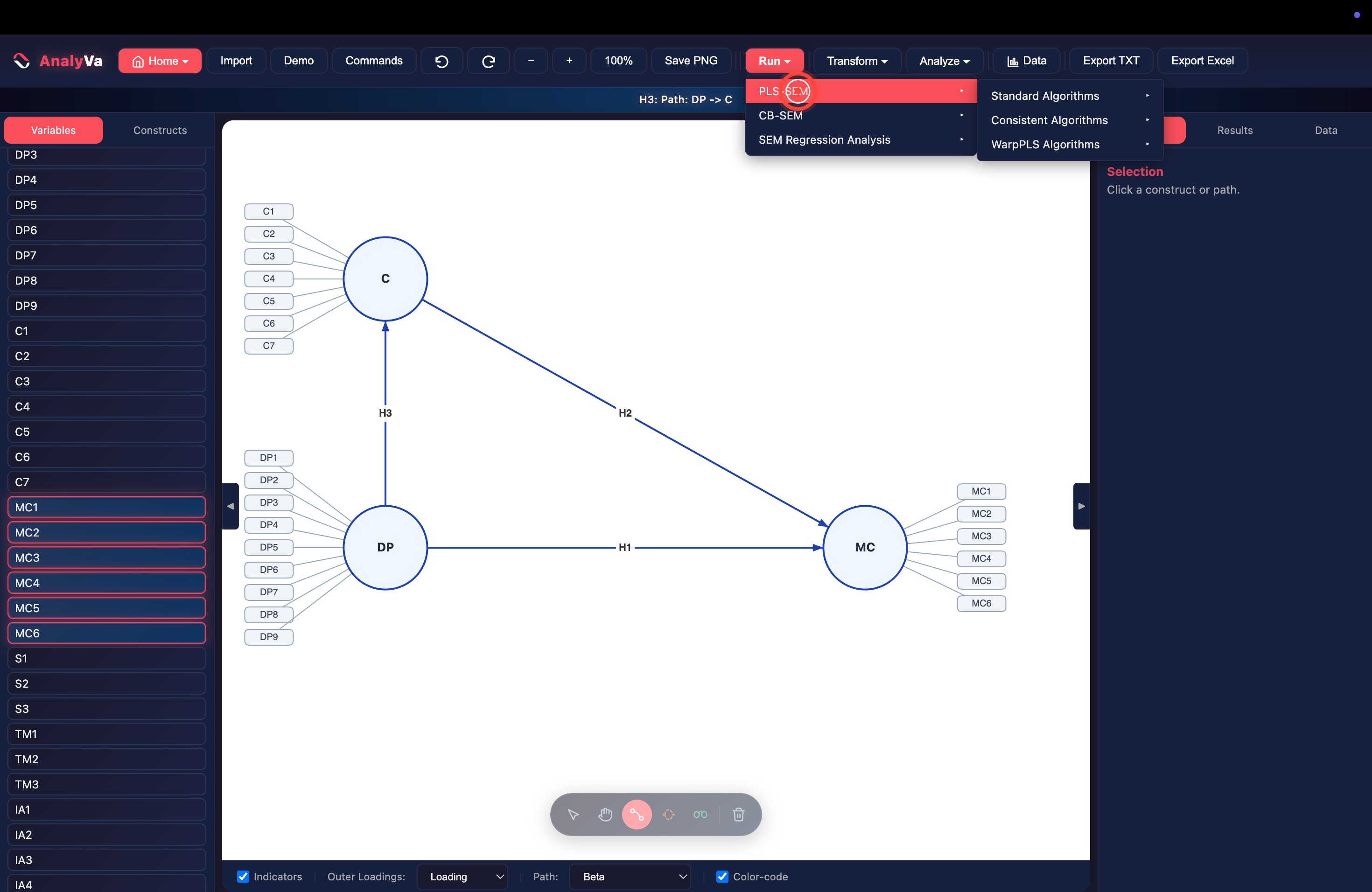The height and width of the screenshot is (892, 1372).
Task: Open the Commands button
Action: [374, 61]
